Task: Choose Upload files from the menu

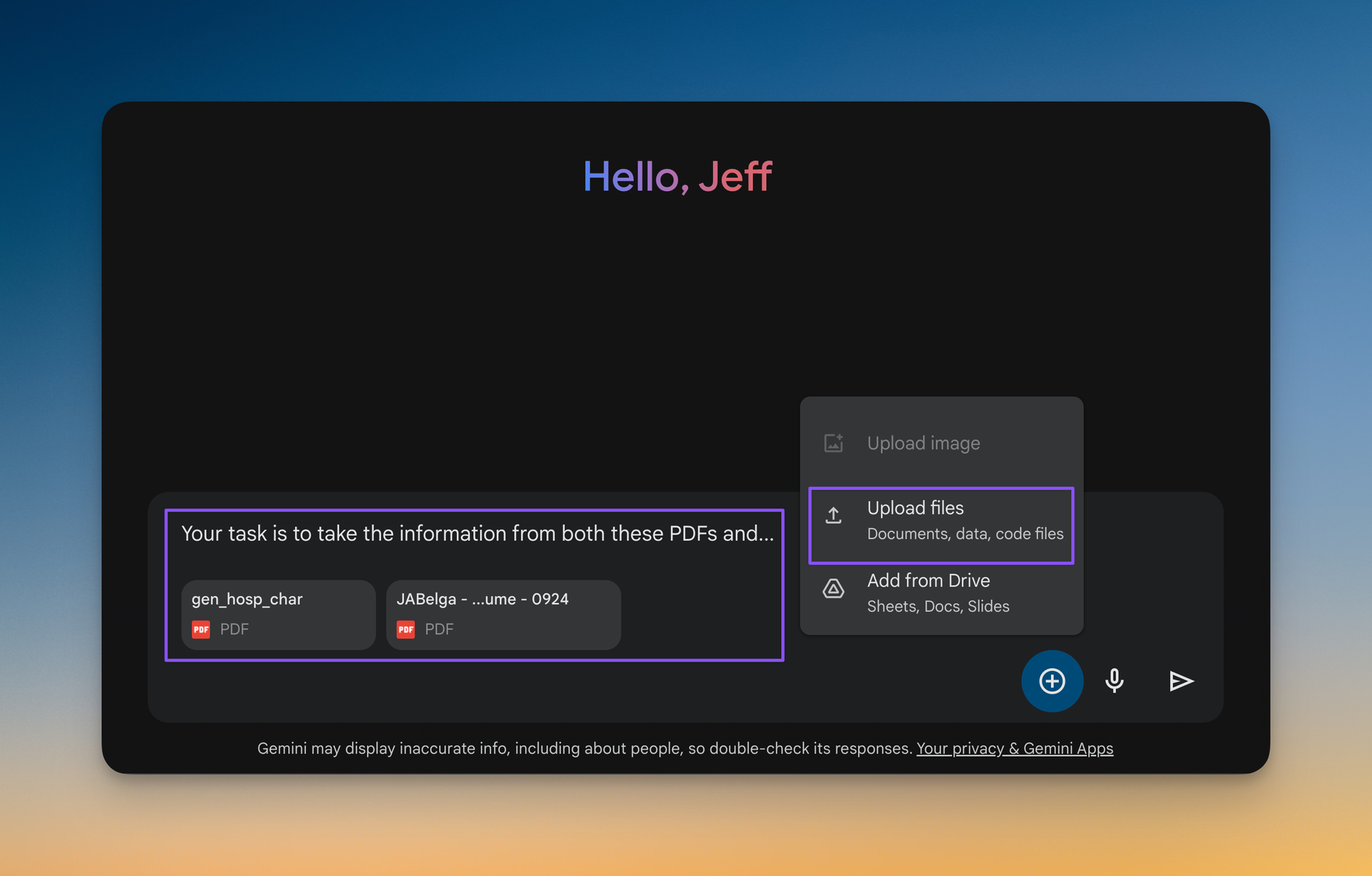Action: (941, 525)
